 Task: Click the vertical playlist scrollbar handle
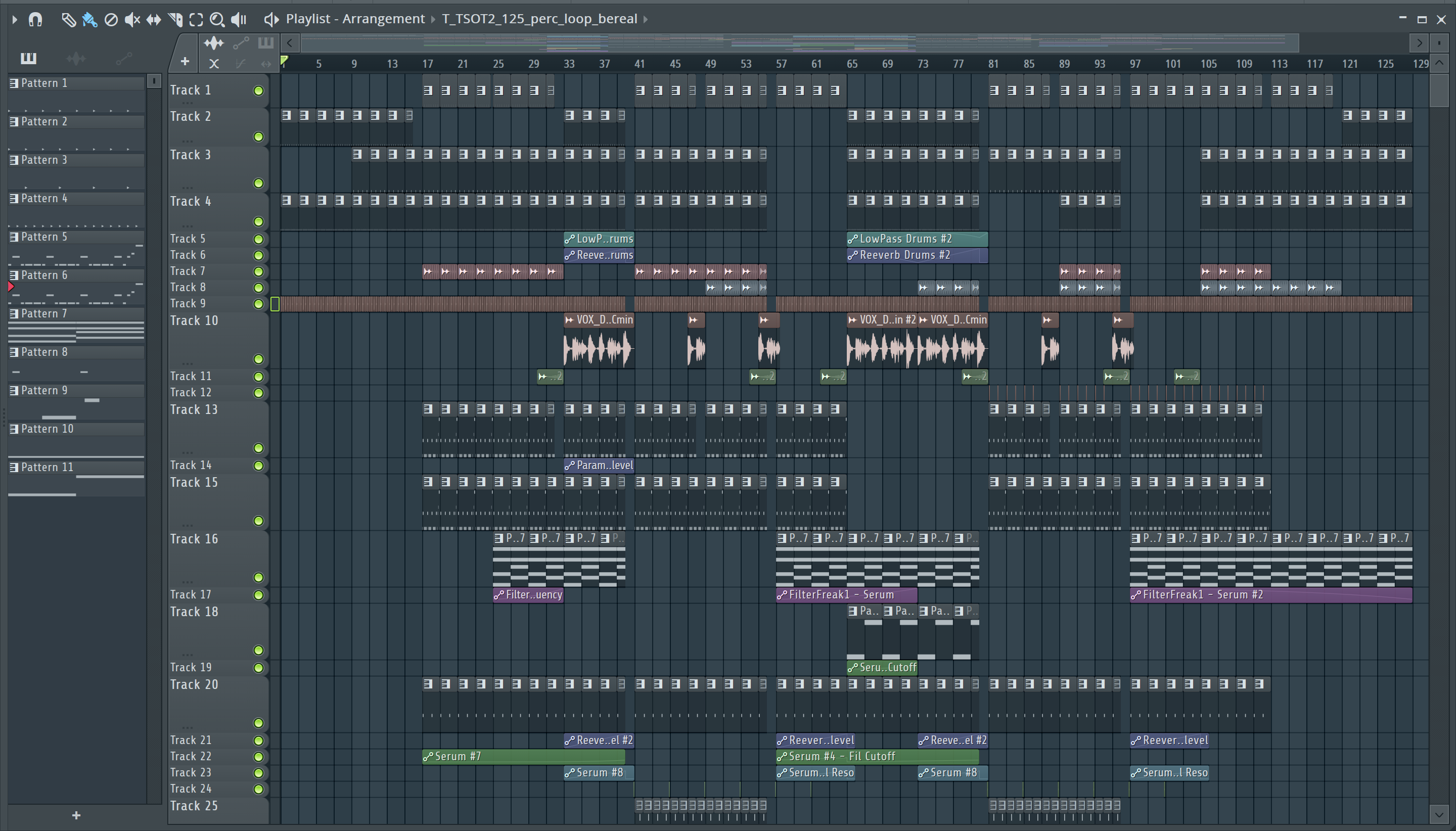pos(1439,89)
